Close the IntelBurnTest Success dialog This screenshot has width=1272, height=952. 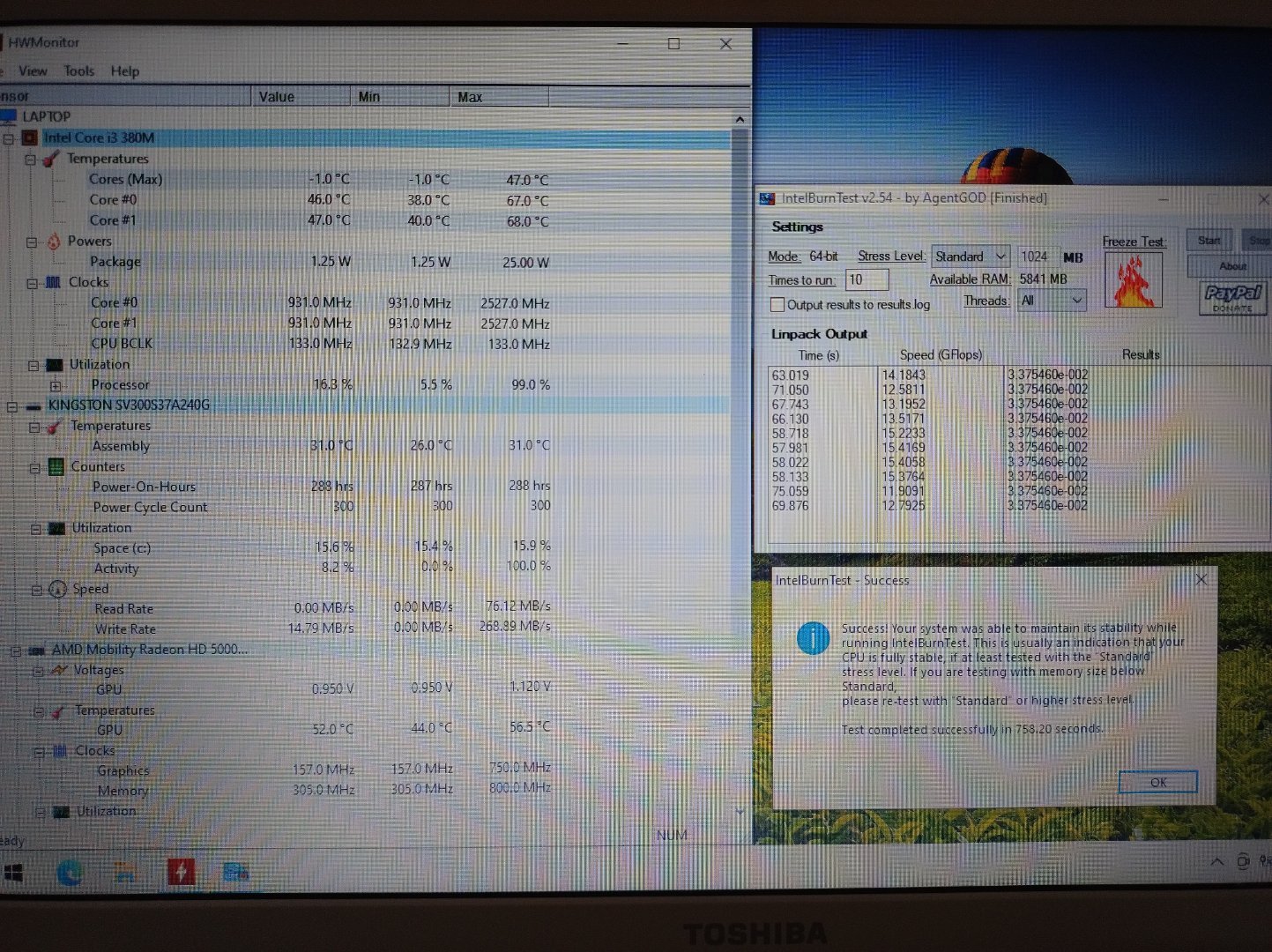pyautogui.click(x=1201, y=579)
